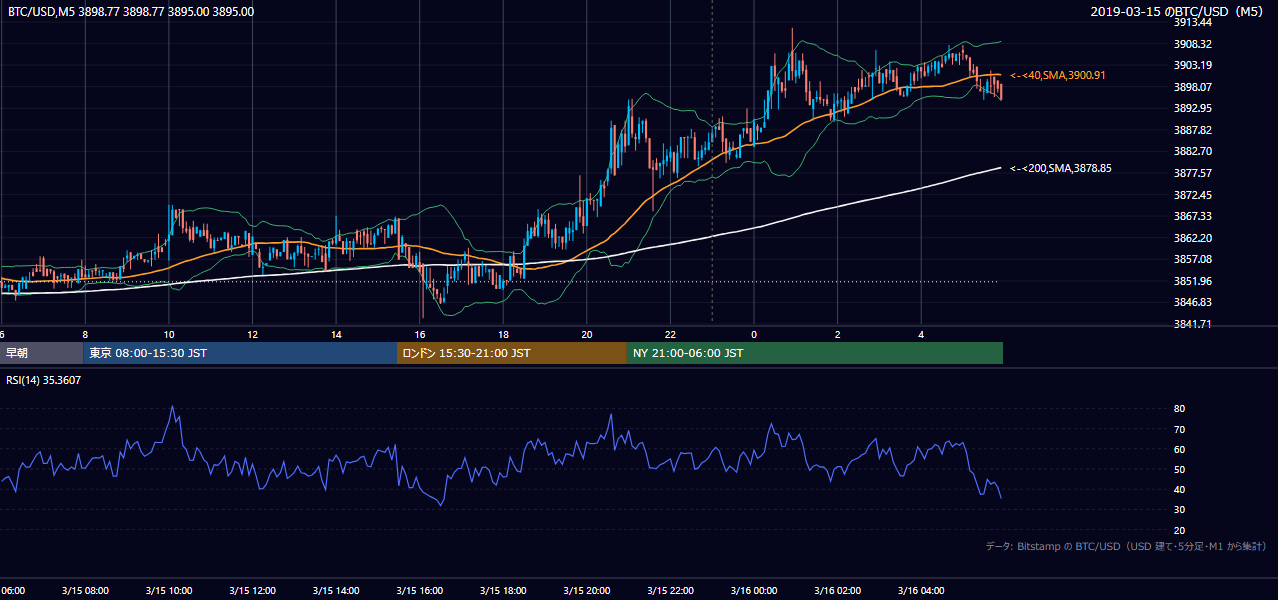Click RSI axis level 50
Screen dimensions: 1278x600
coord(1179,469)
